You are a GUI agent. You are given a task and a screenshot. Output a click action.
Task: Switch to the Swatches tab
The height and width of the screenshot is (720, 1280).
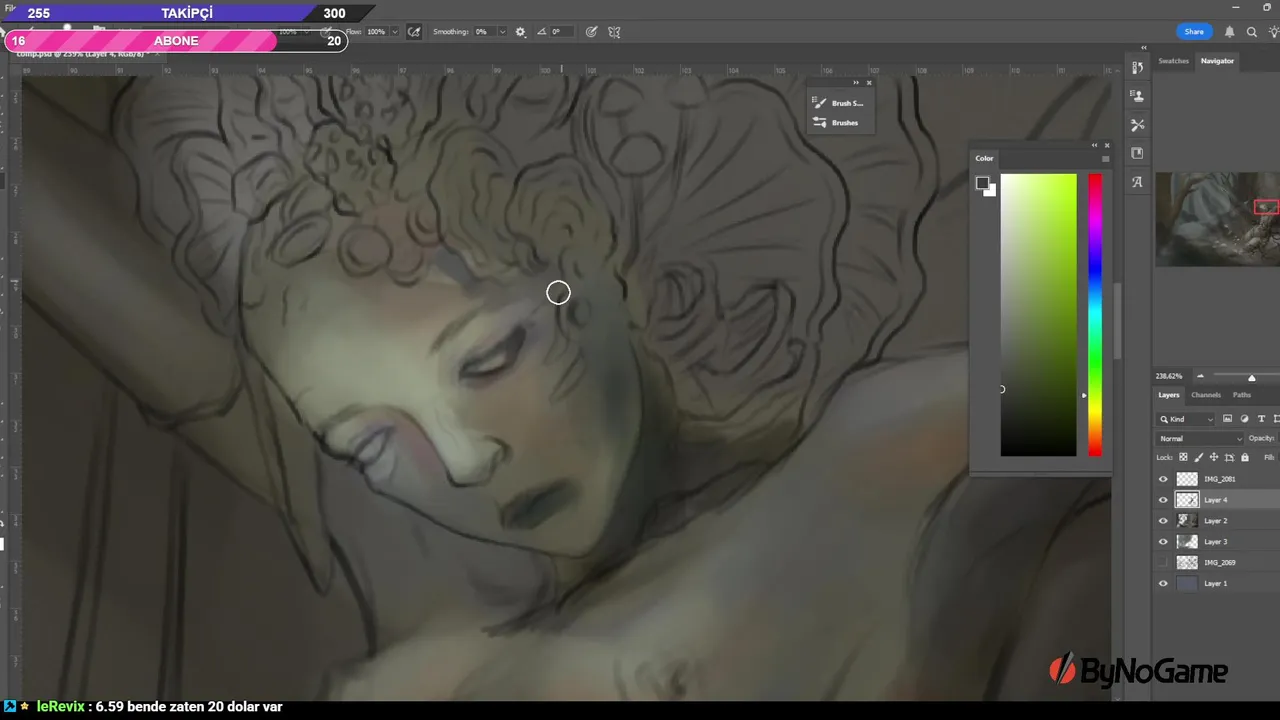click(1173, 61)
